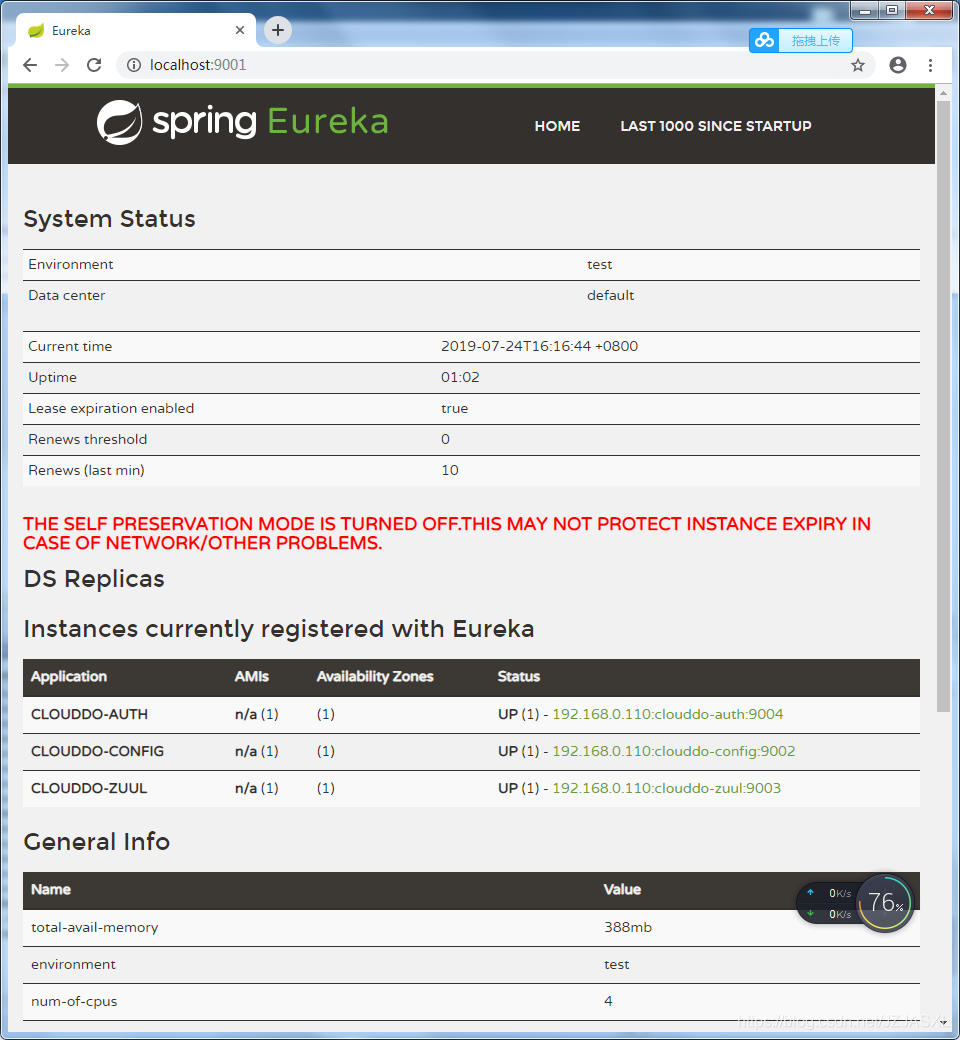Click the network speed 0K/s indicator
Image resolution: width=960 pixels, height=1040 pixels.
[828, 903]
